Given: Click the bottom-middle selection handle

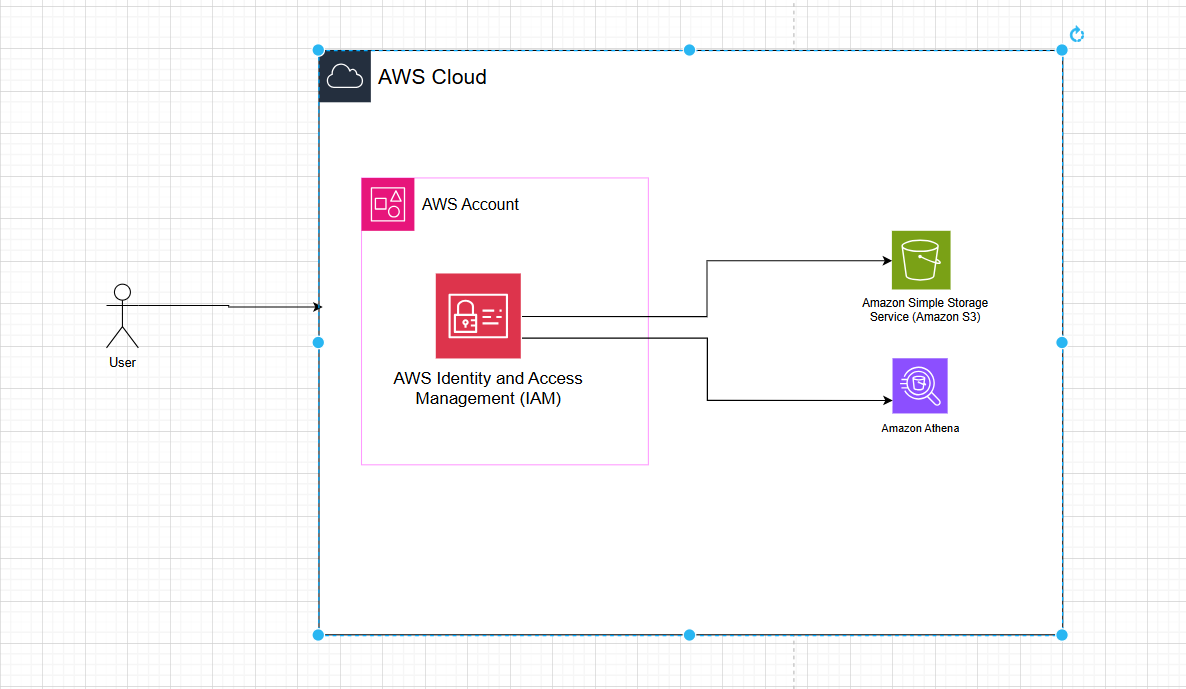Looking at the screenshot, I should (x=689, y=635).
